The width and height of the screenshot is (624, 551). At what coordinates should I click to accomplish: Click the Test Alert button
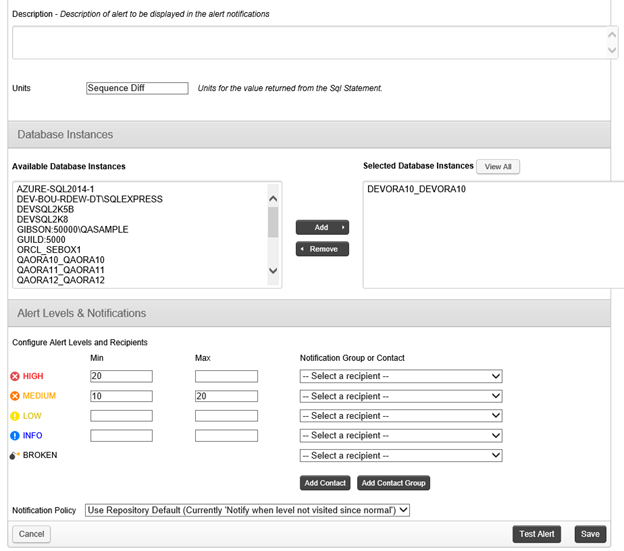pyautogui.click(x=536, y=534)
